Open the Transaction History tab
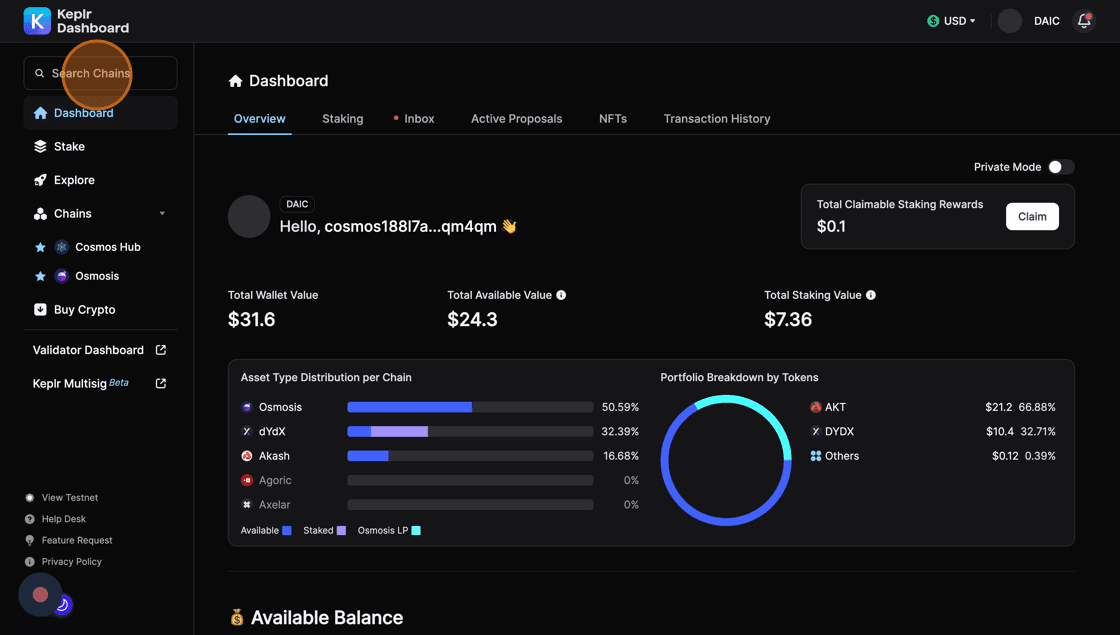Image resolution: width=1120 pixels, height=635 pixels. [x=716, y=119]
